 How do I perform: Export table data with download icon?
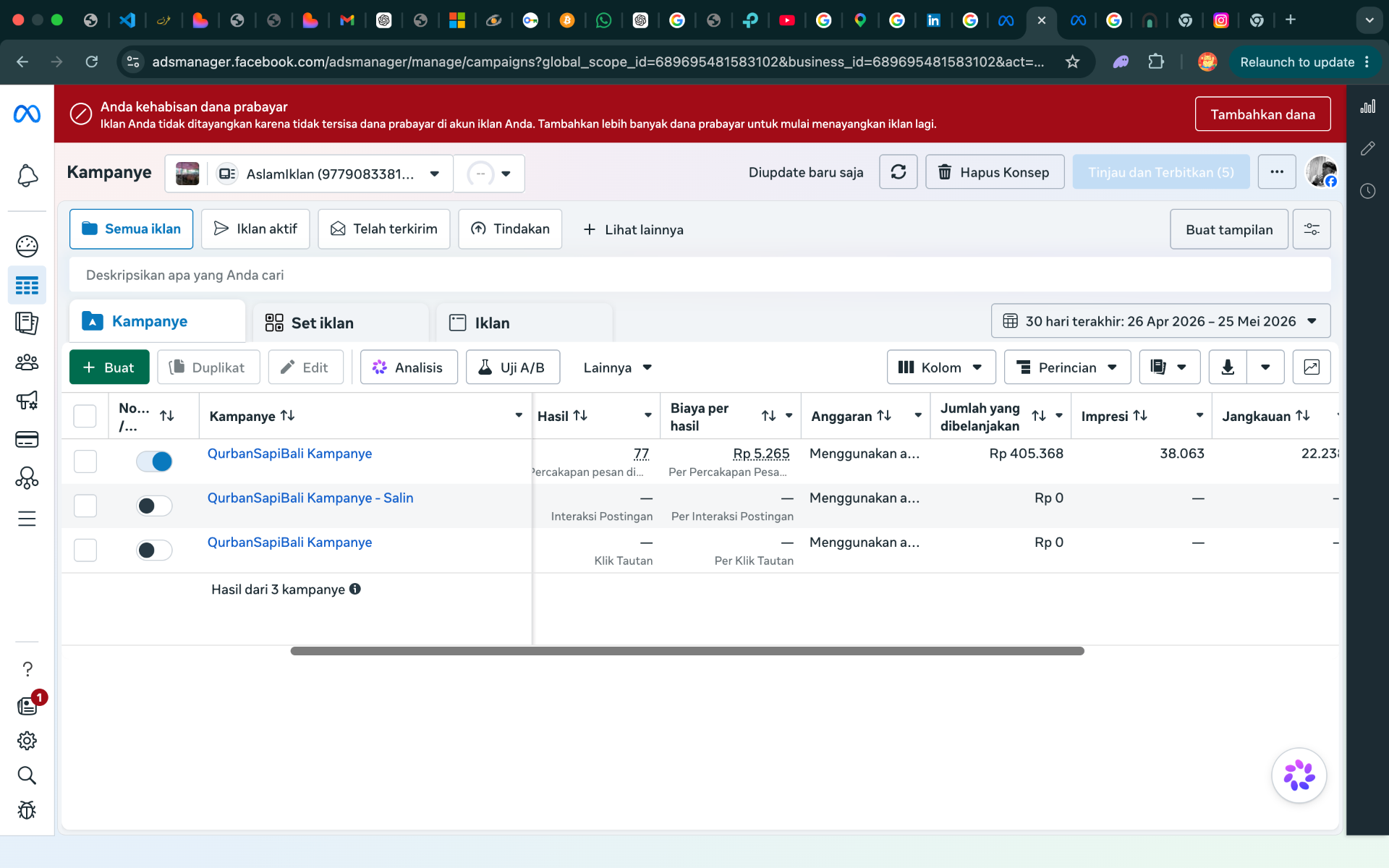click(x=1228, y=367)
